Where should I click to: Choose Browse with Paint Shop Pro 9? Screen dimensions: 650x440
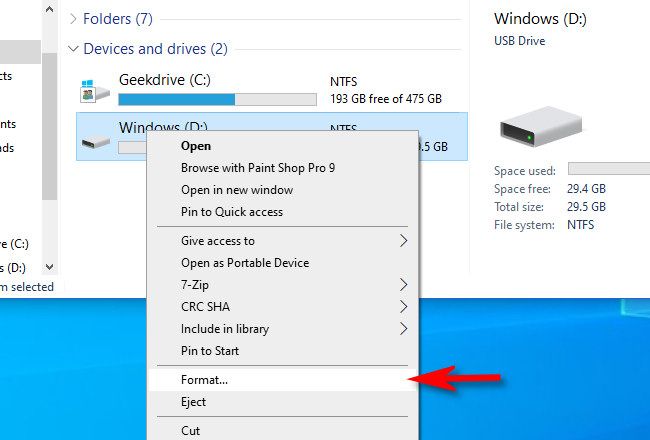[x=257, y=168]
